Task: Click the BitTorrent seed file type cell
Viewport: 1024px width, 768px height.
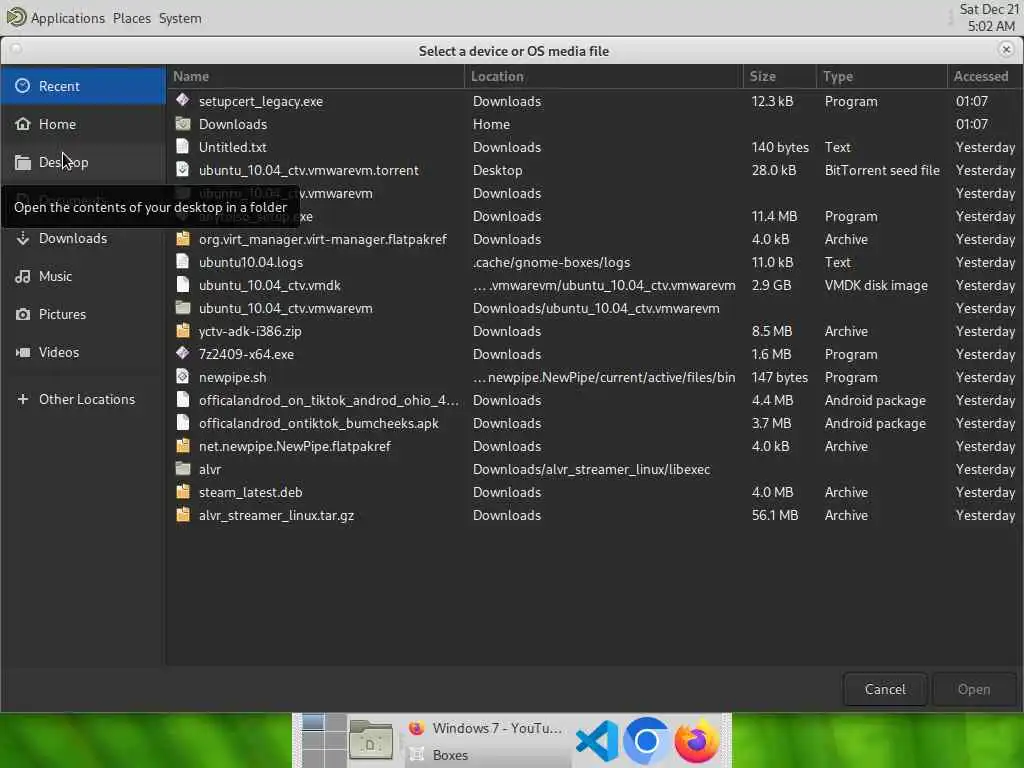Action: tap(882, 170)
